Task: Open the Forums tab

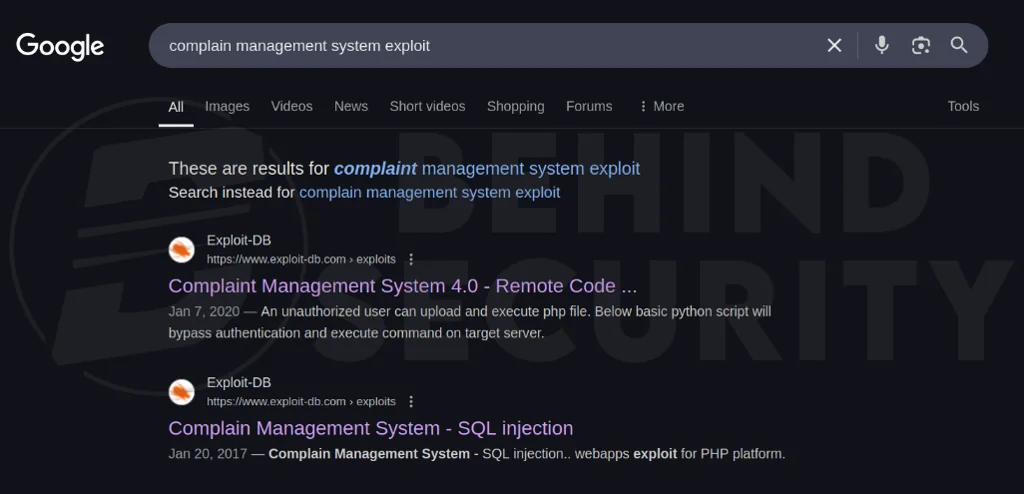Action: [589, 107]
